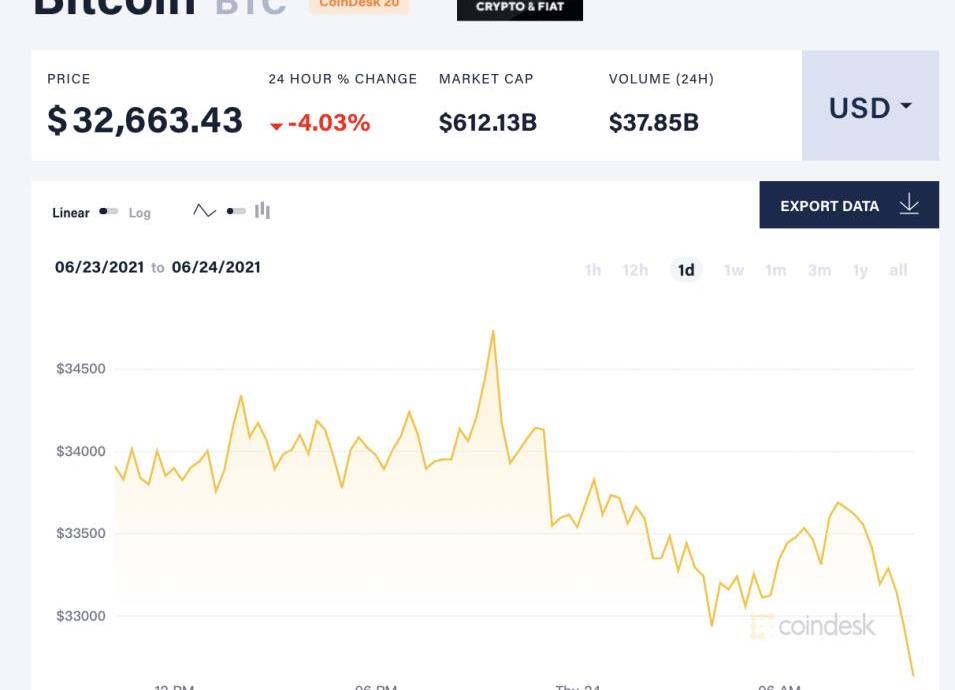Viewport: 955px width, 690px height.
Task: Select the all time range
Action: pos(898,270)
